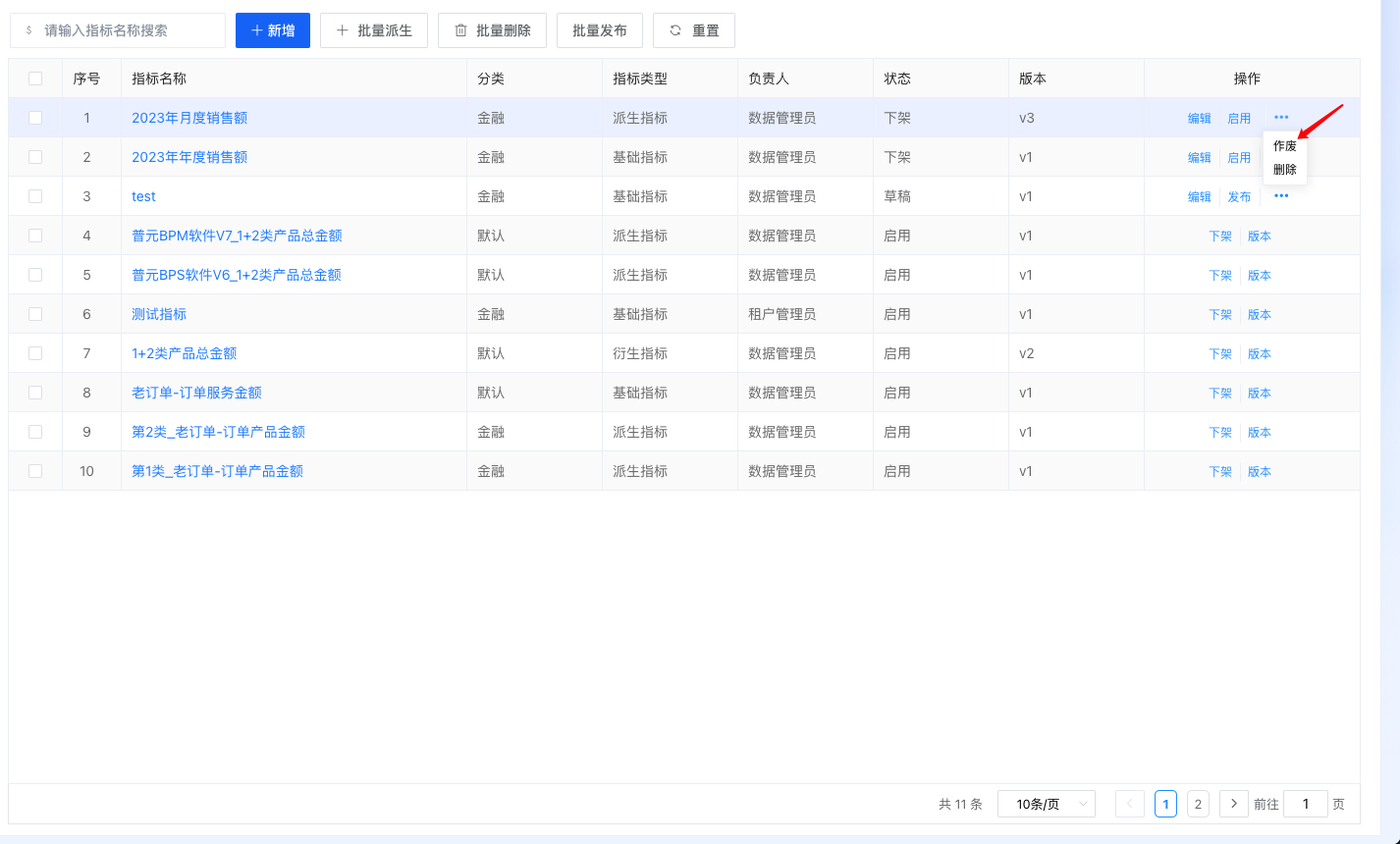
Task: Jump to page 2 in pagination
Action: (1198, 804)
